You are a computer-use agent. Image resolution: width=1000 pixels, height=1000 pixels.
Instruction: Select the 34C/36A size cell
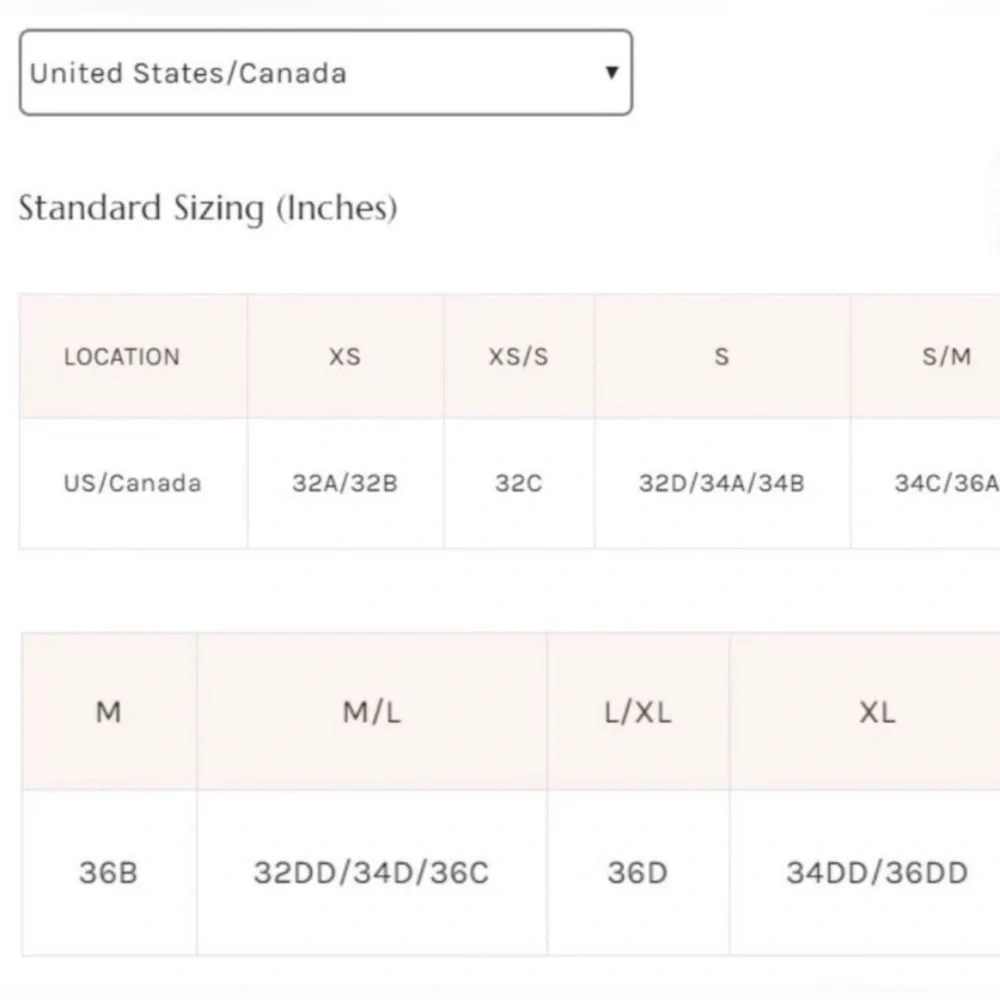coord(925,483)
